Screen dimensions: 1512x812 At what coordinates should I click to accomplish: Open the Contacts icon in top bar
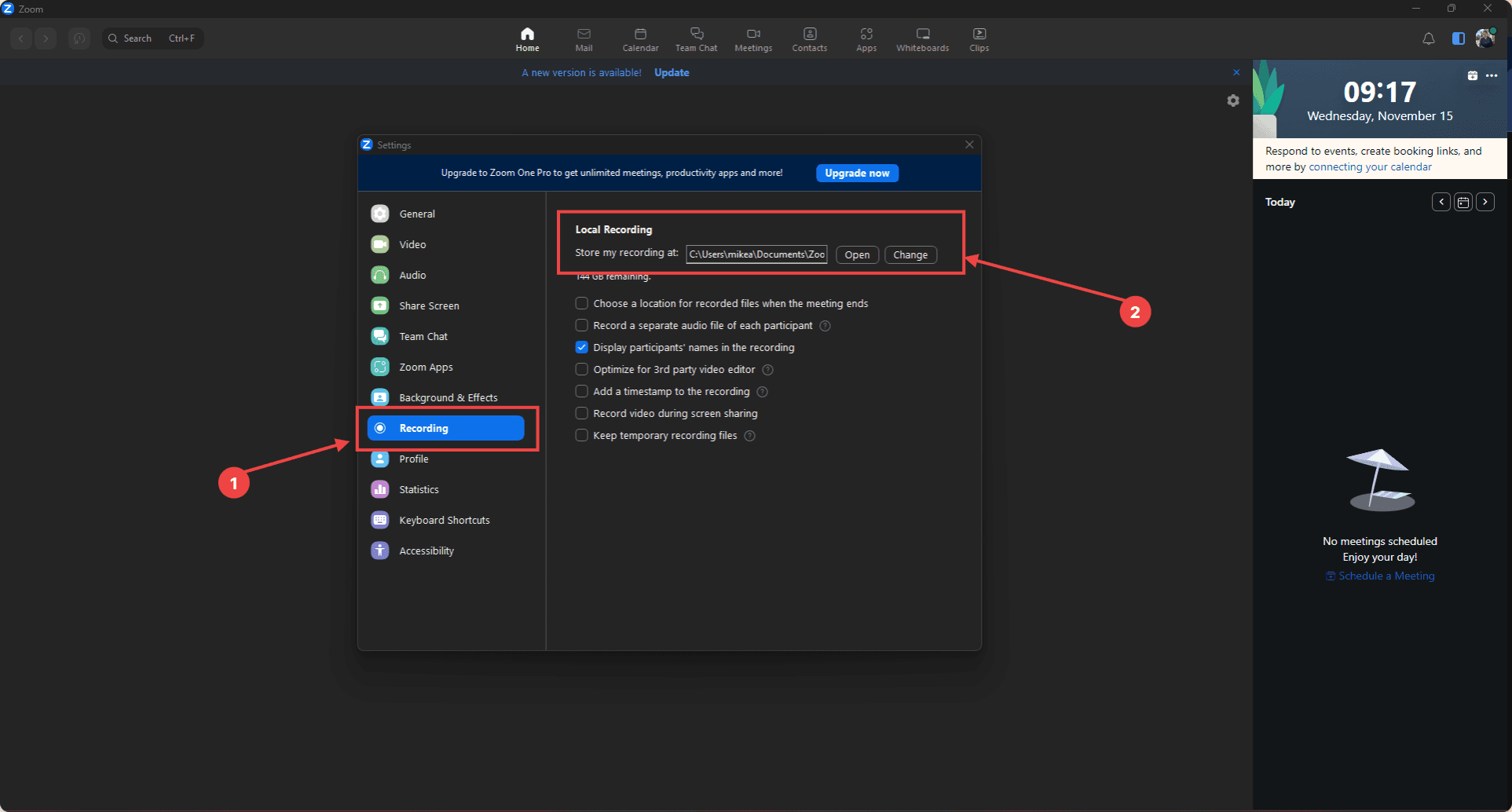click(x=809, y=38)
